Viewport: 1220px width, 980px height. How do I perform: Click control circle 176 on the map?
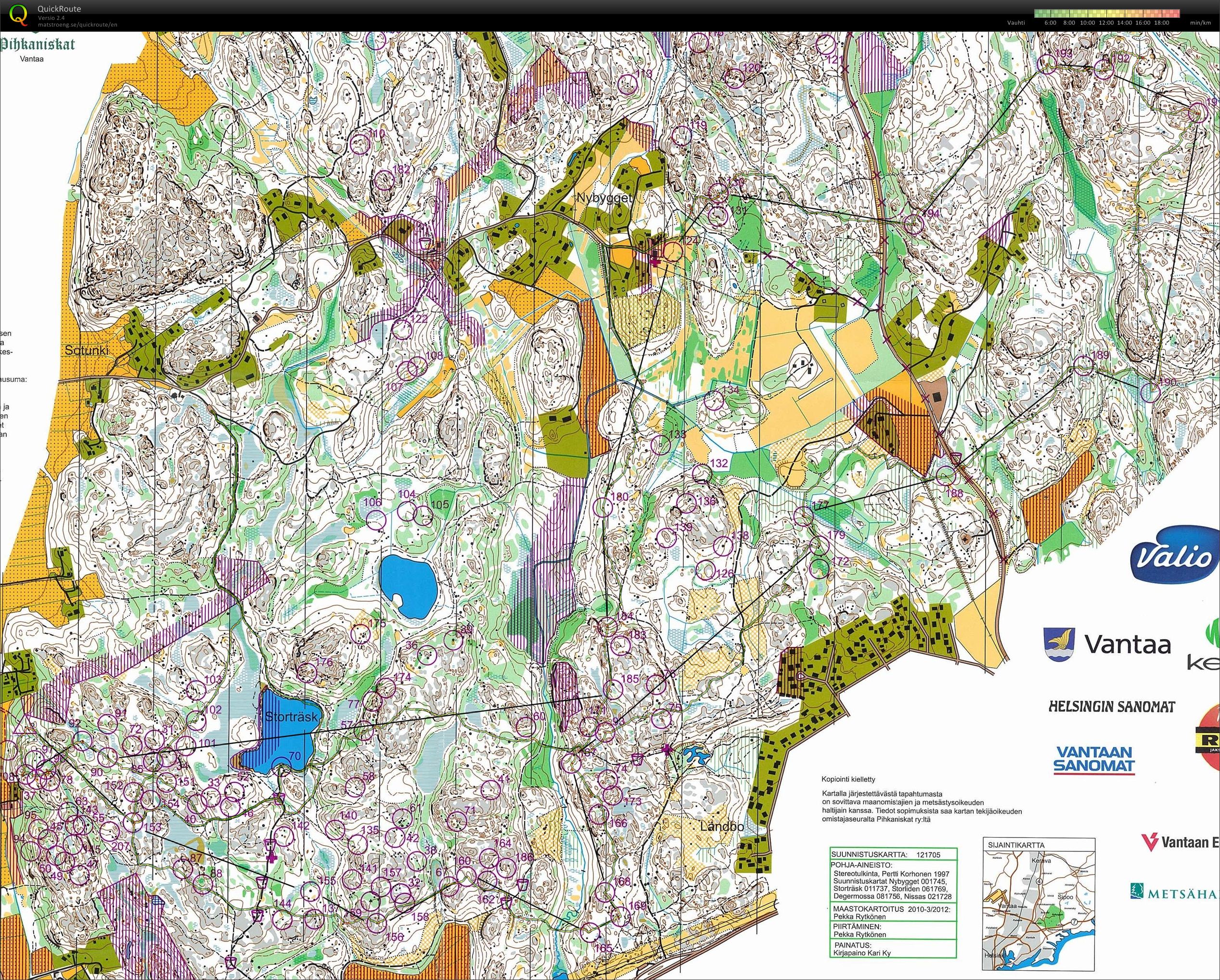point(307,672)
